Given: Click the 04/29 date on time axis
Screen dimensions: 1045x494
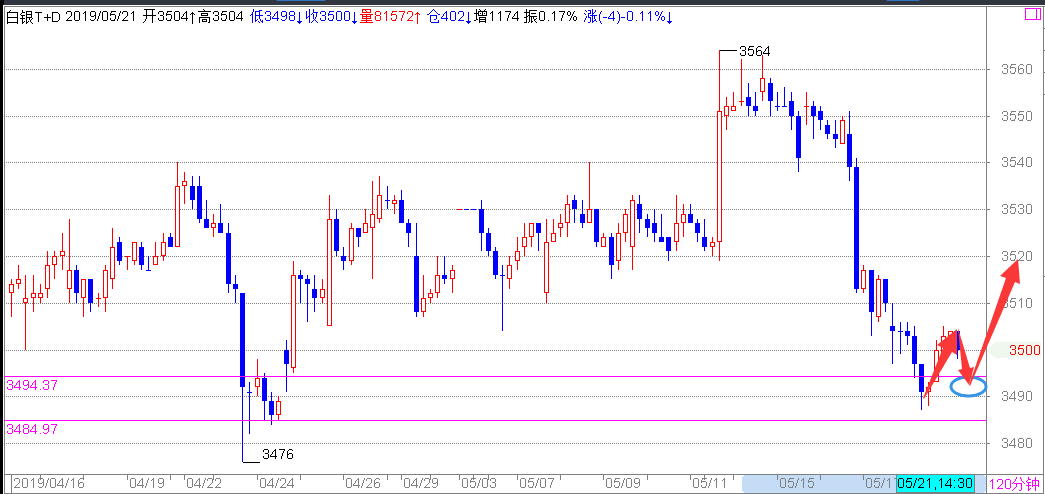Looking at the screenshot, I should click(419, 483).
